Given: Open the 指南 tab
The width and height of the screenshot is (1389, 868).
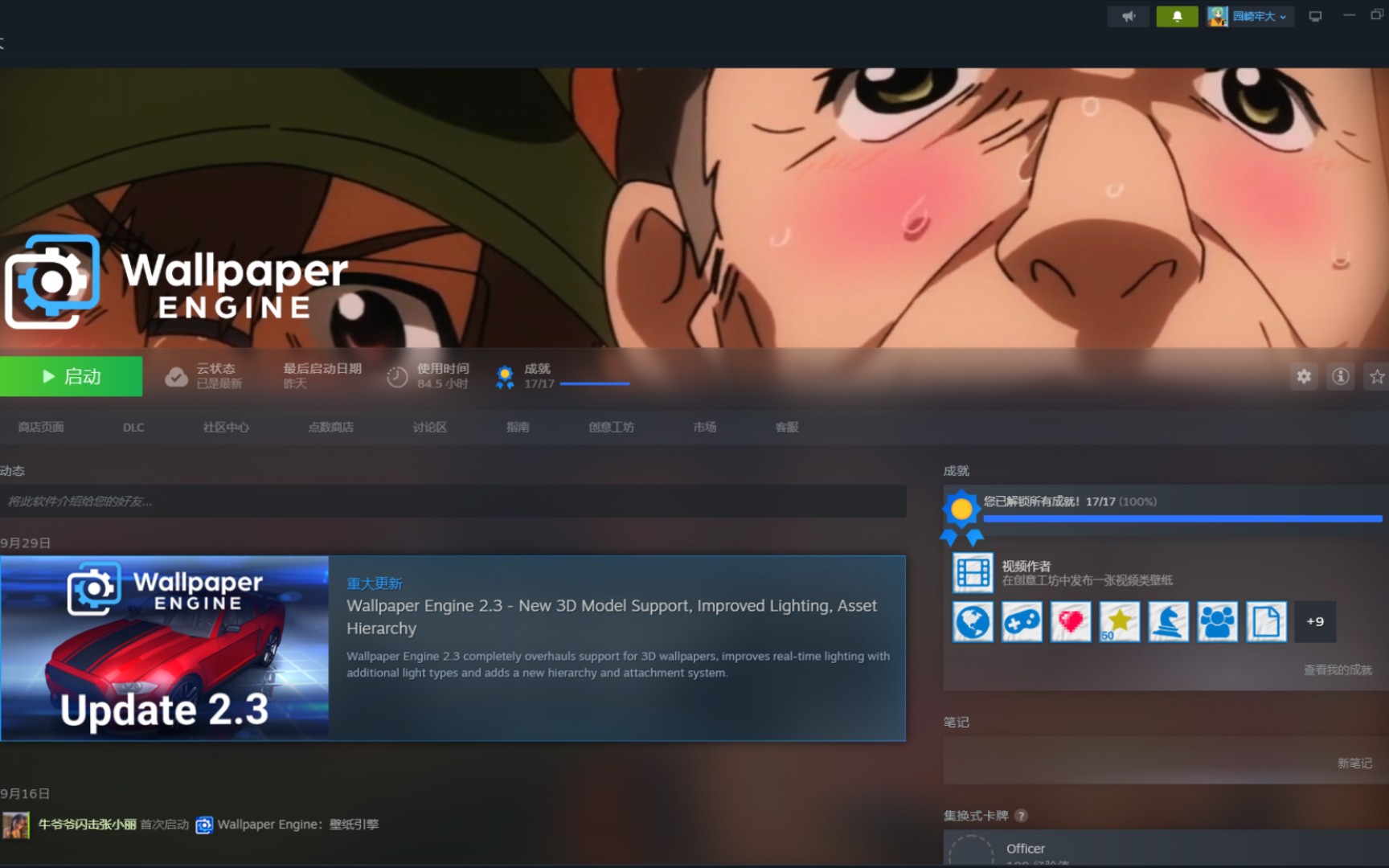Looking at the screenshot, I should pos(518,427).
